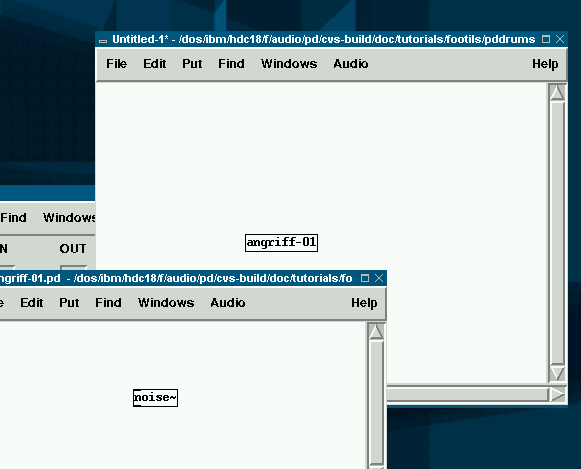The image size is (581, 469).
Task: Select the angriff-01 object box
Action: tap(281, 243)
